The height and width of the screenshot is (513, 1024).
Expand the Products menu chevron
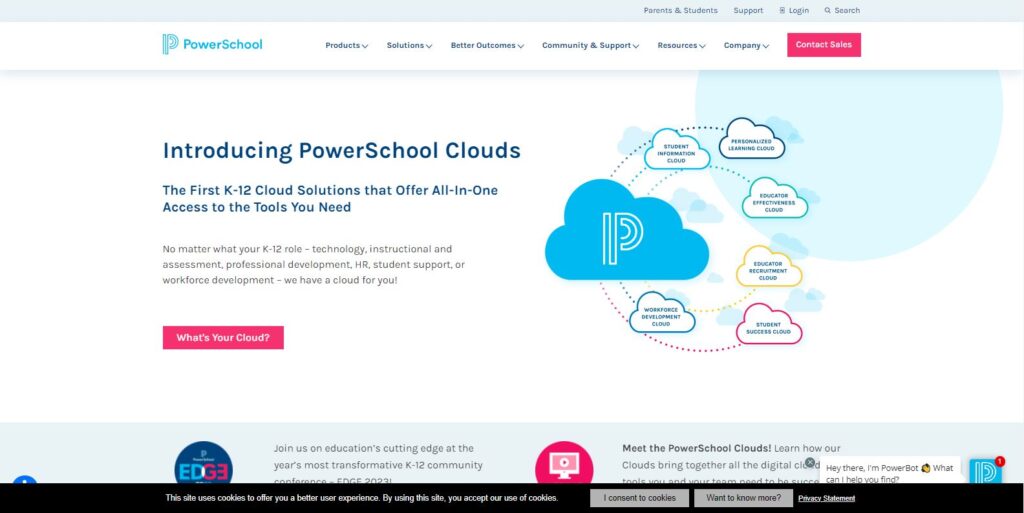click(365, 46)
